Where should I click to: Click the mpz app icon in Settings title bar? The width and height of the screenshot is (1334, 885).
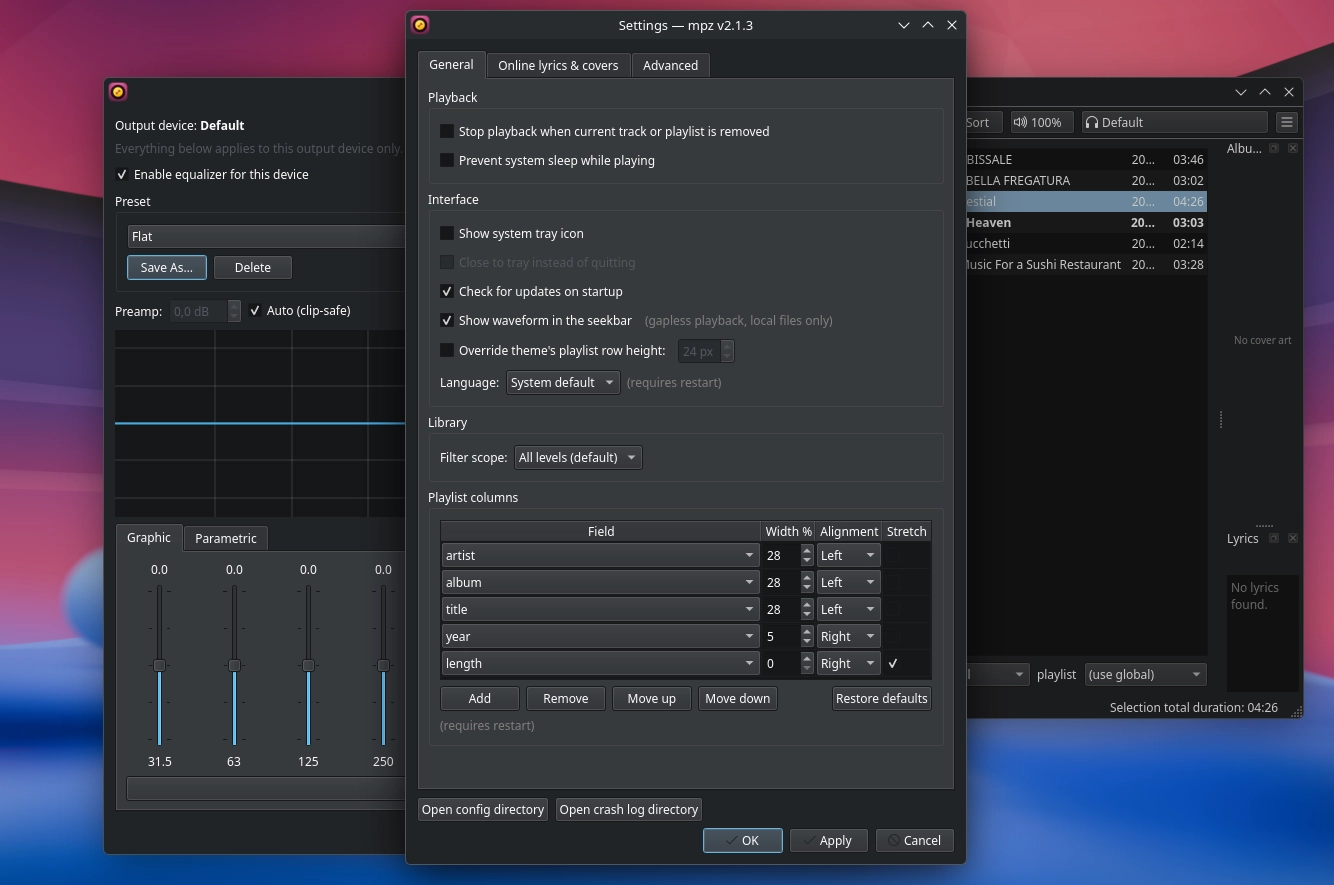420,25
